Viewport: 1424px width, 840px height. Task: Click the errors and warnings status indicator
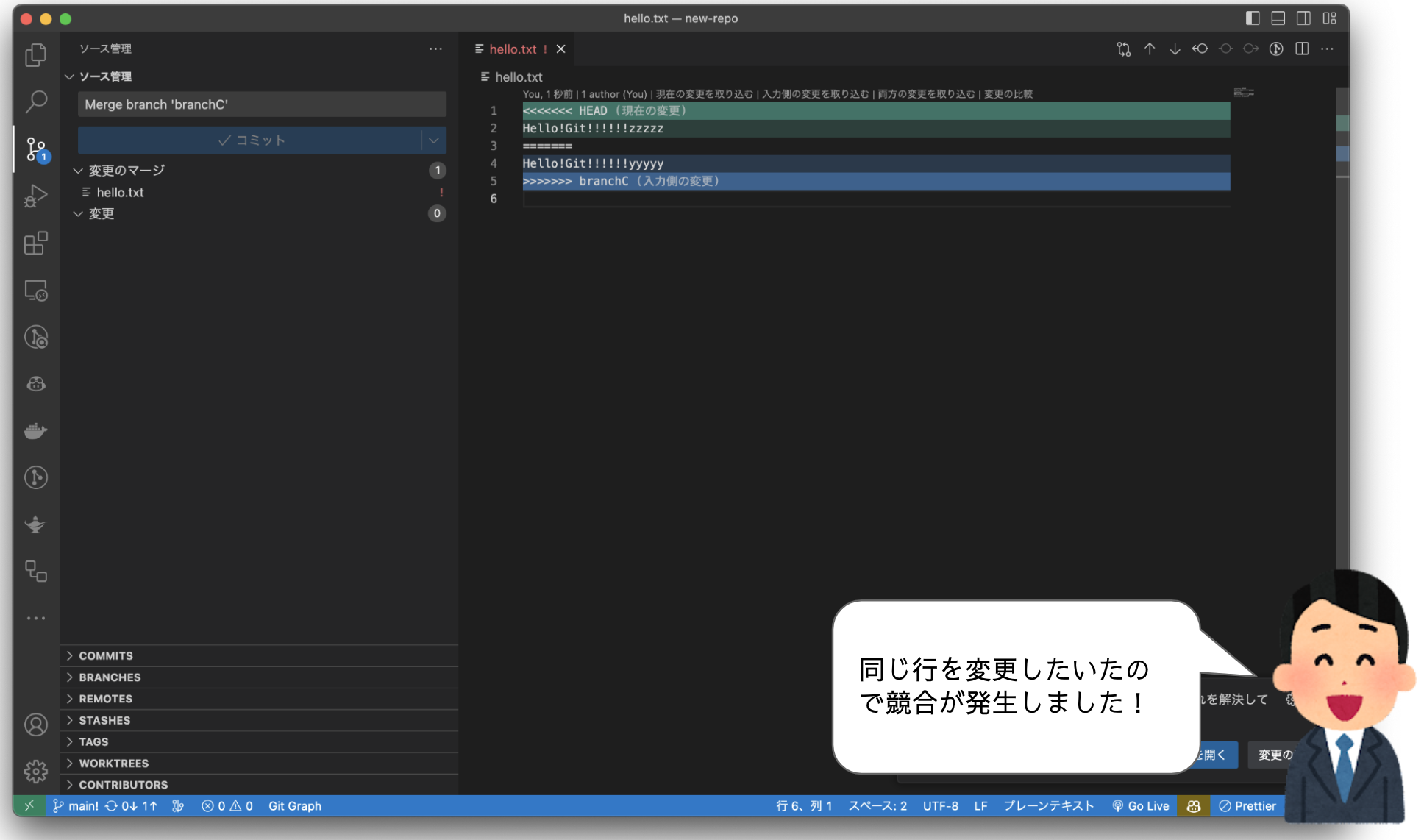226,805
